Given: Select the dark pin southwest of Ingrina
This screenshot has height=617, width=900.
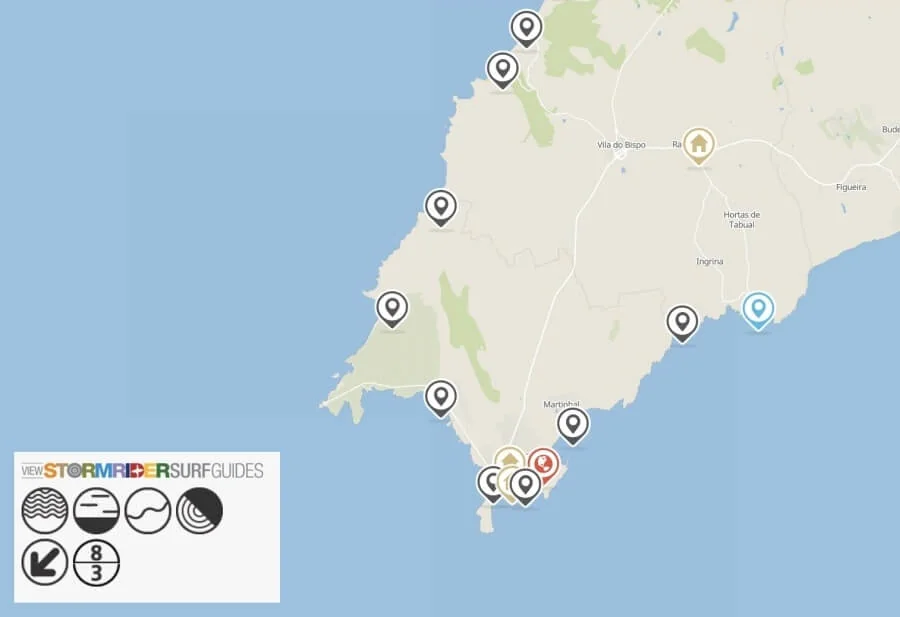Looking at the screenshot, I should [x=683, y=322].
